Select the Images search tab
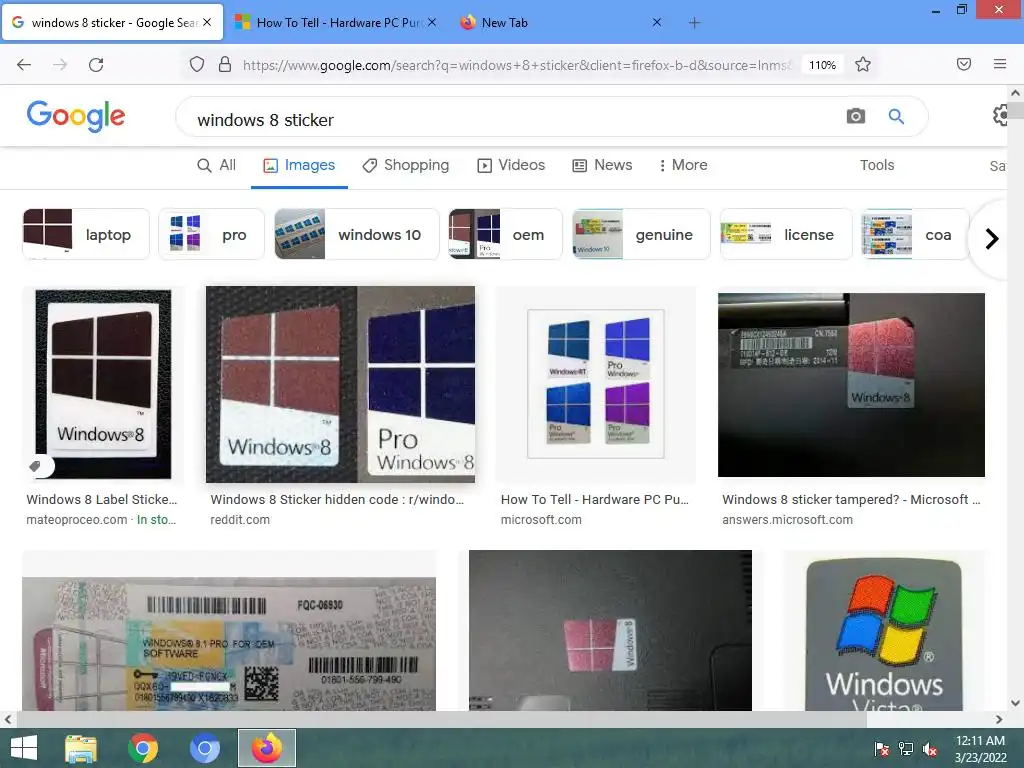 [x=299, y=165]
